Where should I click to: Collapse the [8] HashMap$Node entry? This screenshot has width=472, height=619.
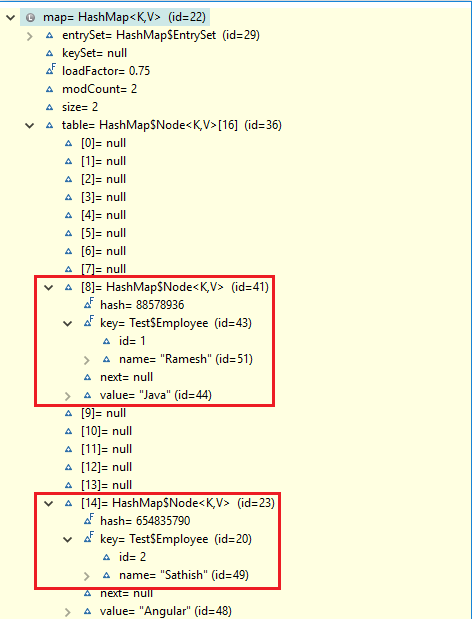(x=49, y=288)
